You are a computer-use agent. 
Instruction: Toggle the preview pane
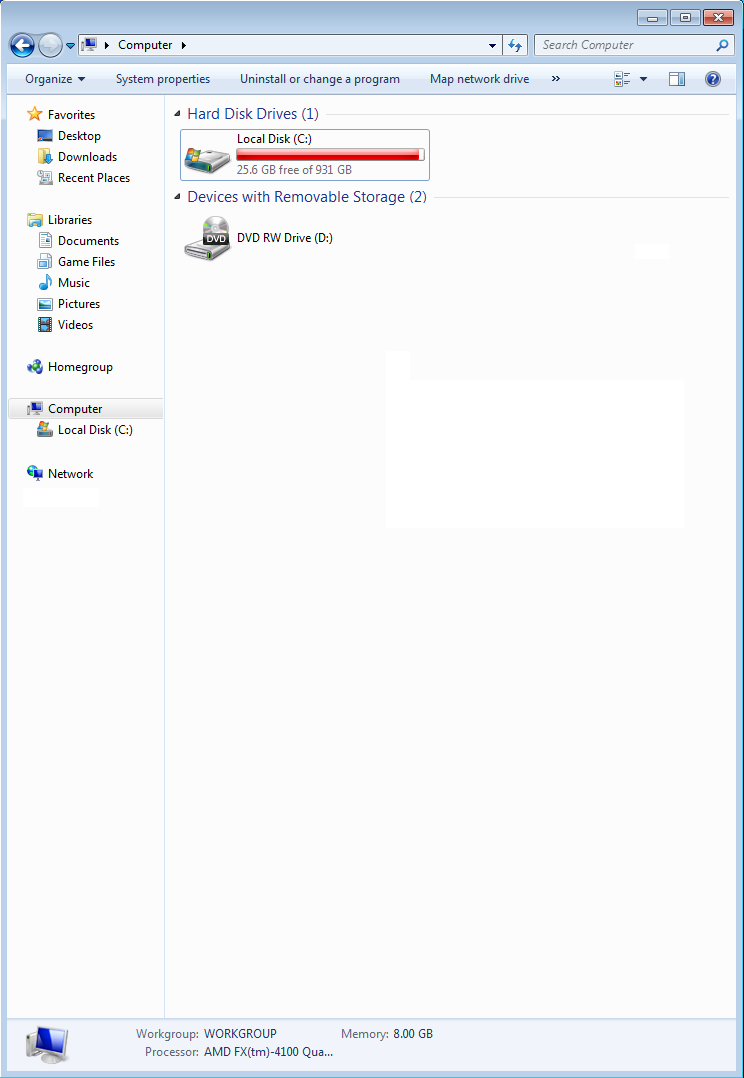pos(677,79)
